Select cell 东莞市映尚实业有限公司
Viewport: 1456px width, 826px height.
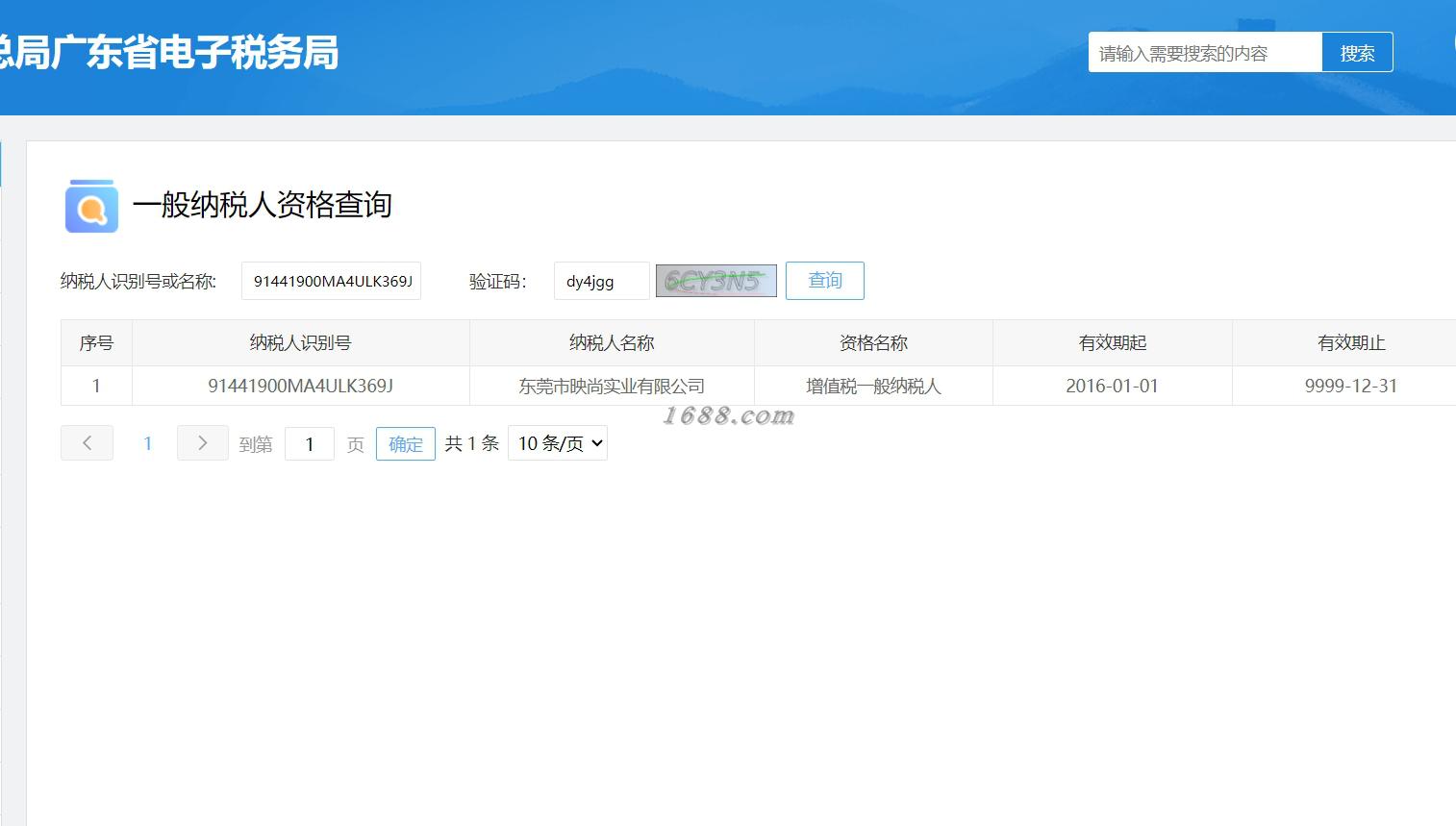[612, 386]
